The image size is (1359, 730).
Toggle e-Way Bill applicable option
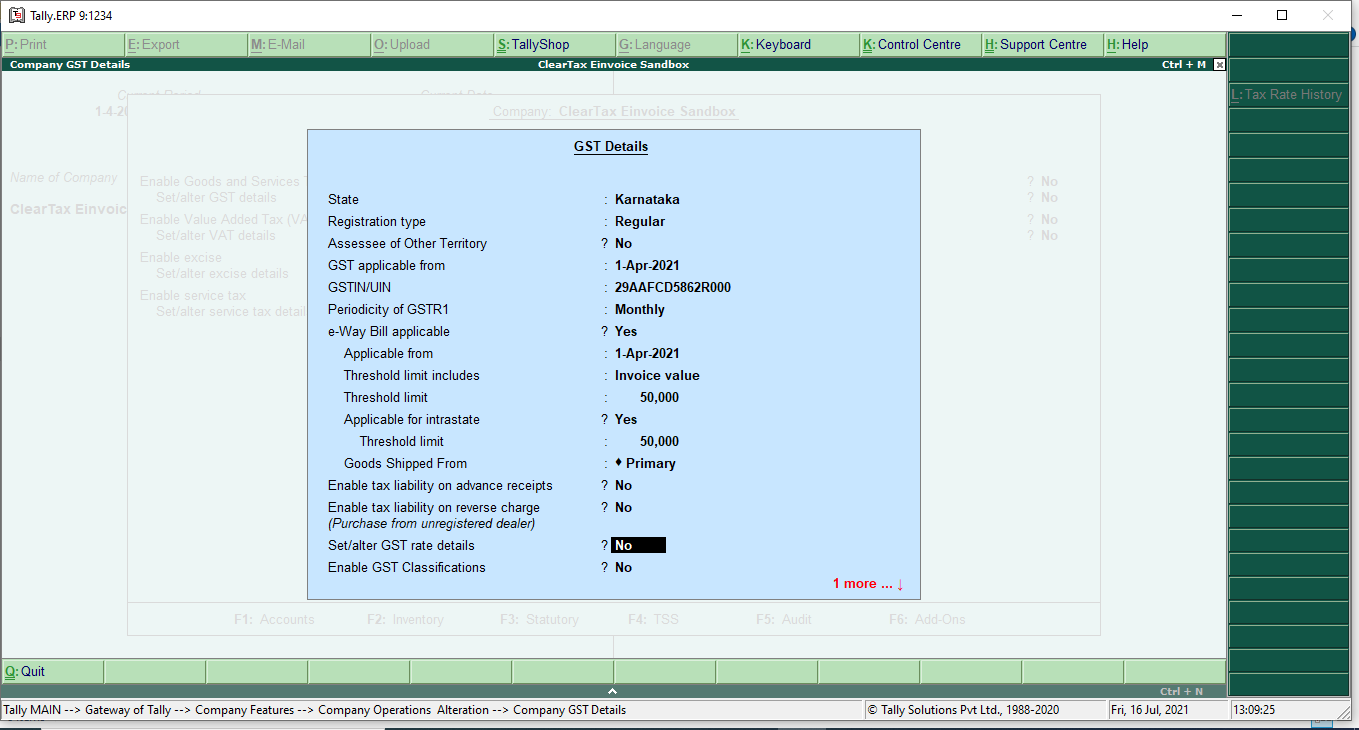625,331
